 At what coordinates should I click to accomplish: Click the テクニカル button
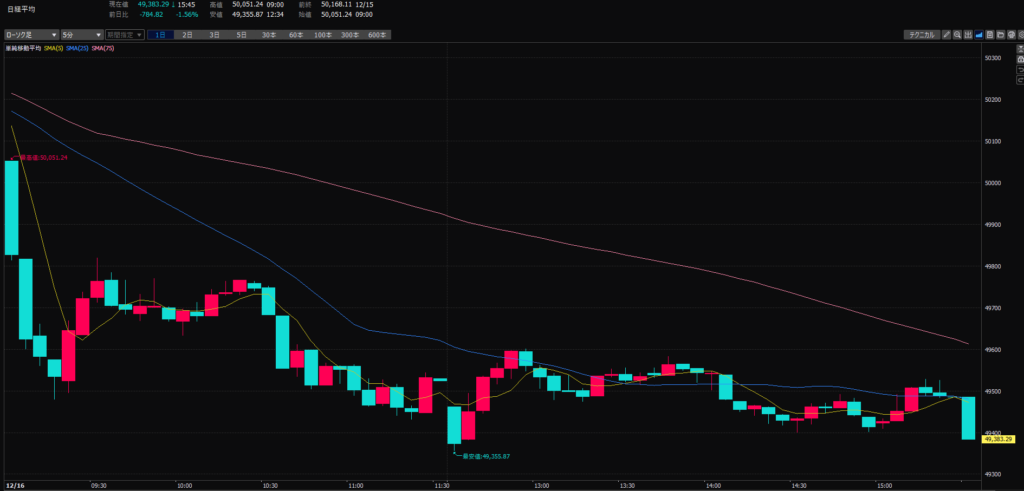[919, 35]
